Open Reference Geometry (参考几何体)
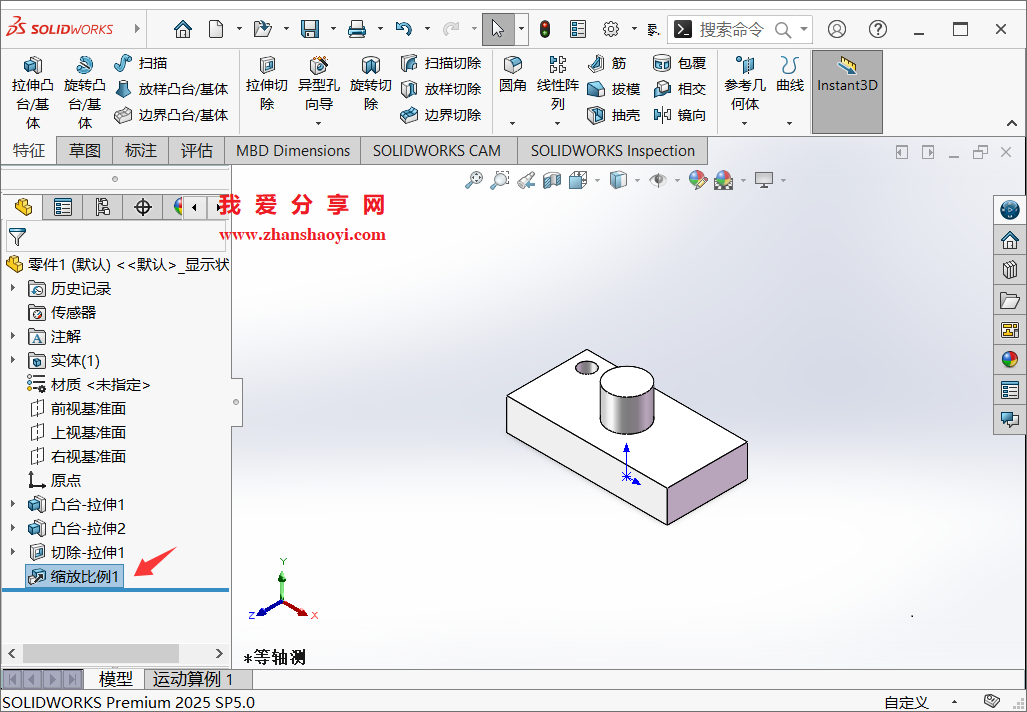This screenshot has width=1027, height=712. click(x=745, y=84)
